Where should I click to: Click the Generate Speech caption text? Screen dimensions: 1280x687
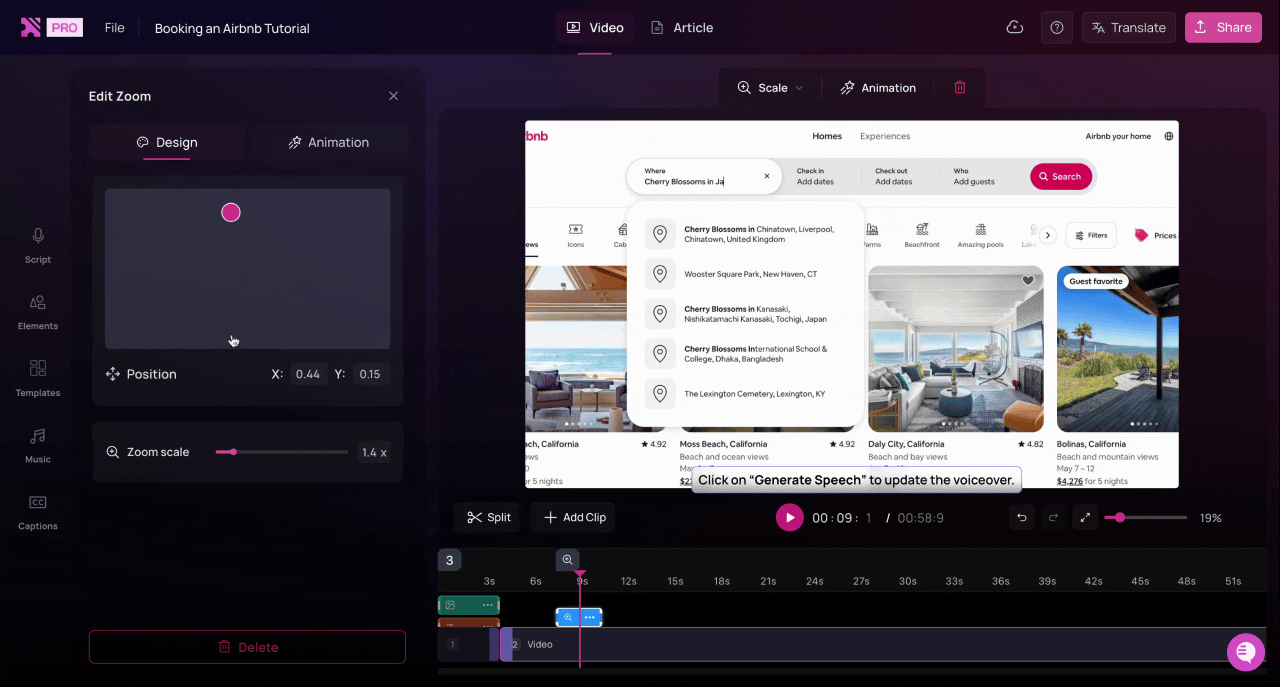(x=856, y=480)
